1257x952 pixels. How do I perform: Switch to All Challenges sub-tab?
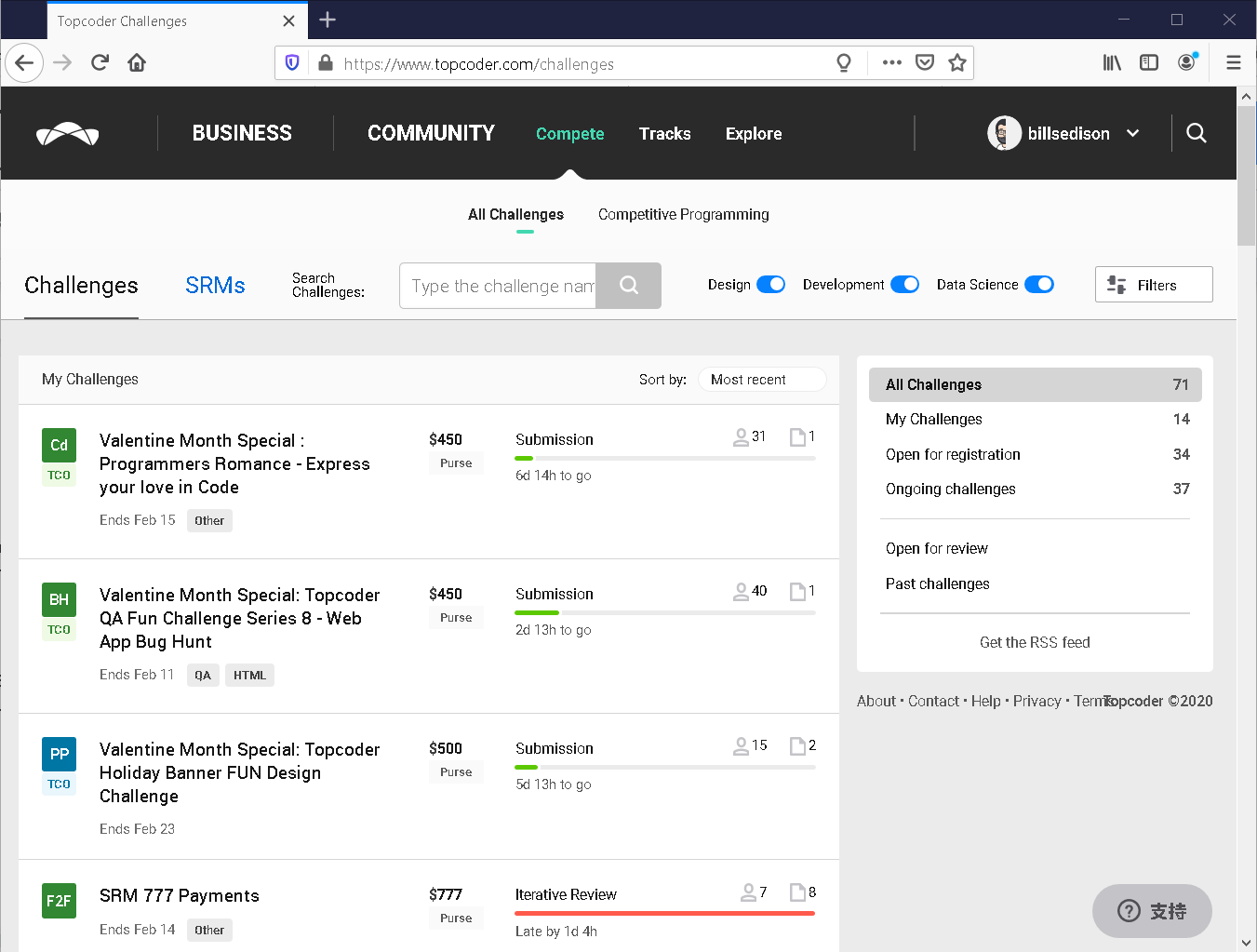click(x=515, y=215)
